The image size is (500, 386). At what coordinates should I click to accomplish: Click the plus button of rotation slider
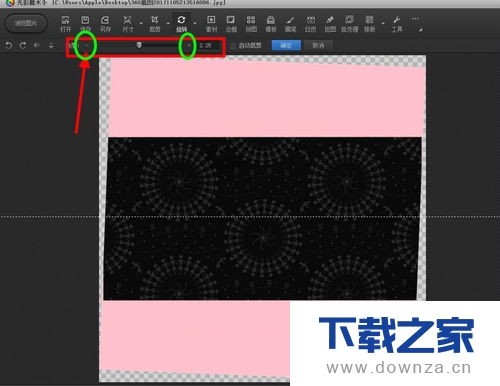188,45
